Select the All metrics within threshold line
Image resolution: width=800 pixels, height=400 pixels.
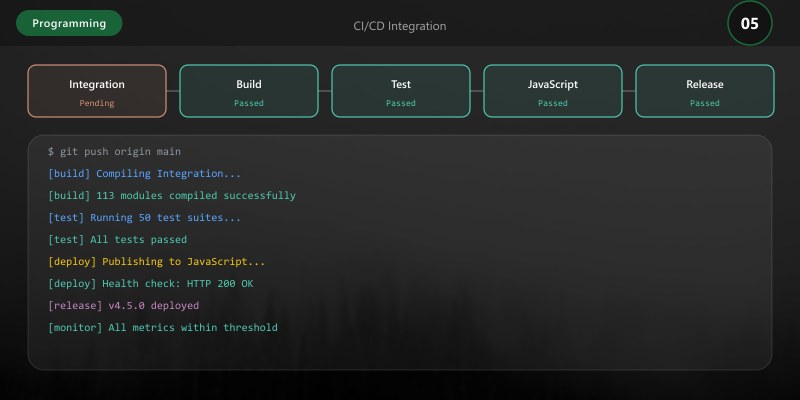click(163, 328)
